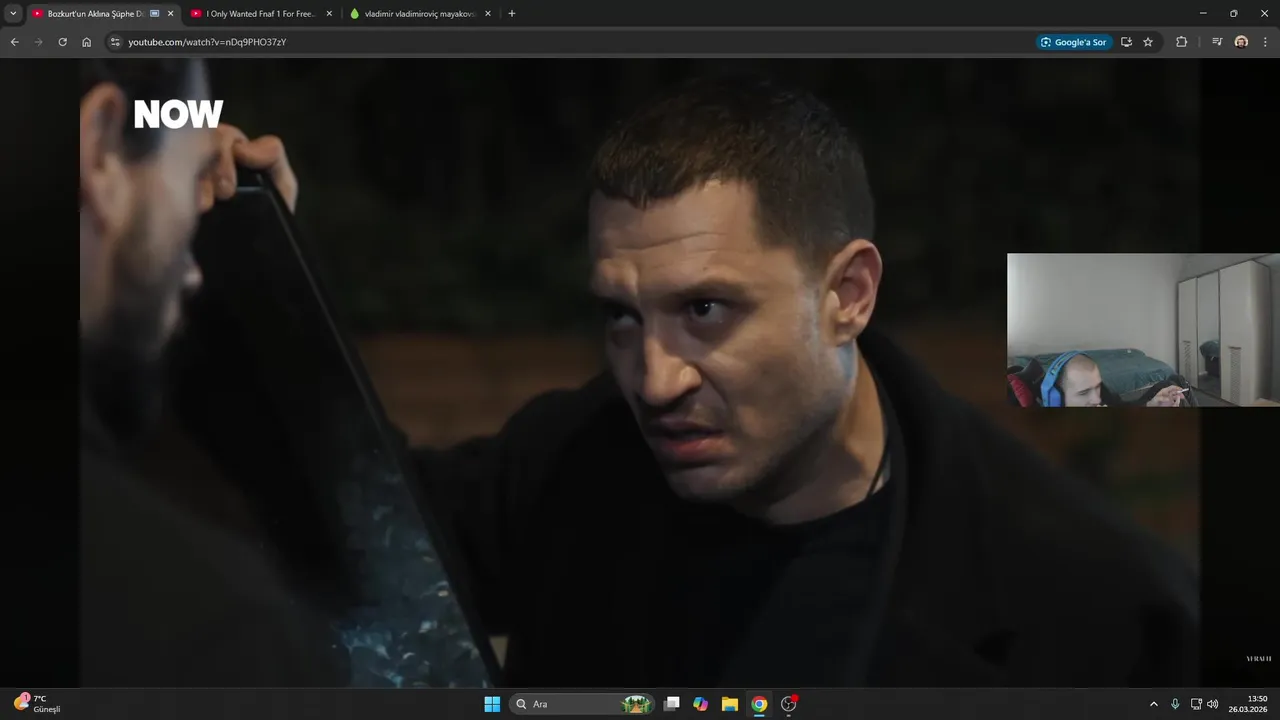Image resolution: width=1280 pixels, height=720 pixels.
Task: Click the microphone tray icon
Action: 1175,704
